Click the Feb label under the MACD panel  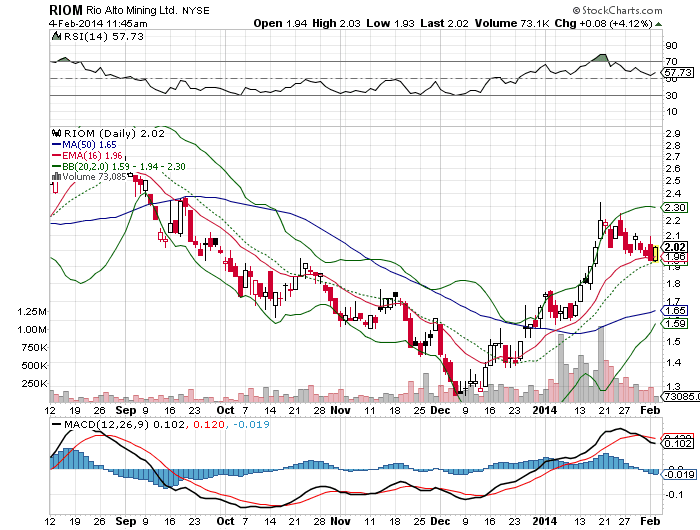coord(650,521)
